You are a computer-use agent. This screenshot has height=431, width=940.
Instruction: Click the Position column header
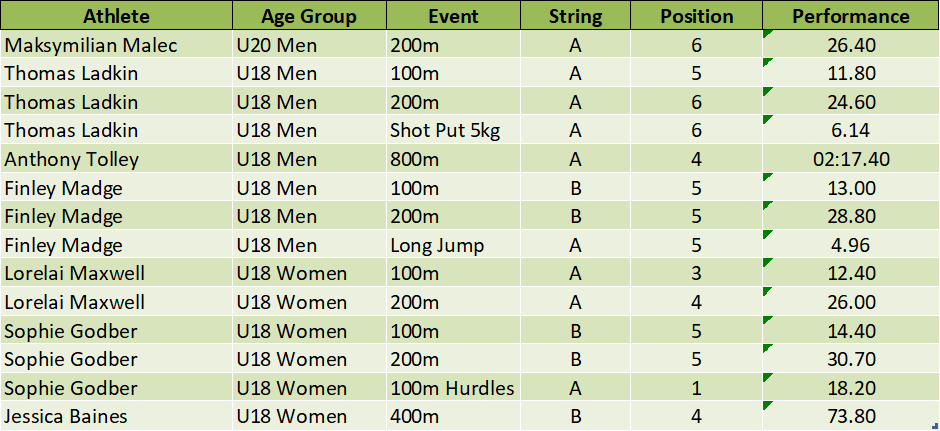point(697,16)
